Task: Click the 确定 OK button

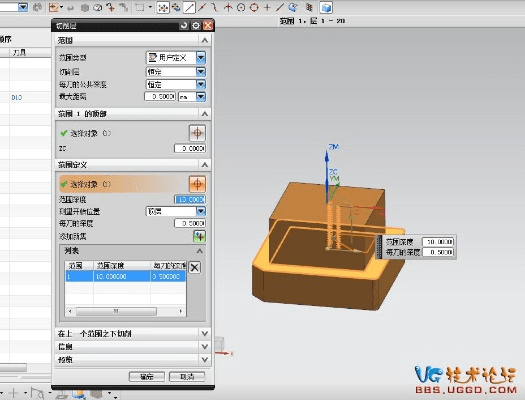Action: pos(147,377)
